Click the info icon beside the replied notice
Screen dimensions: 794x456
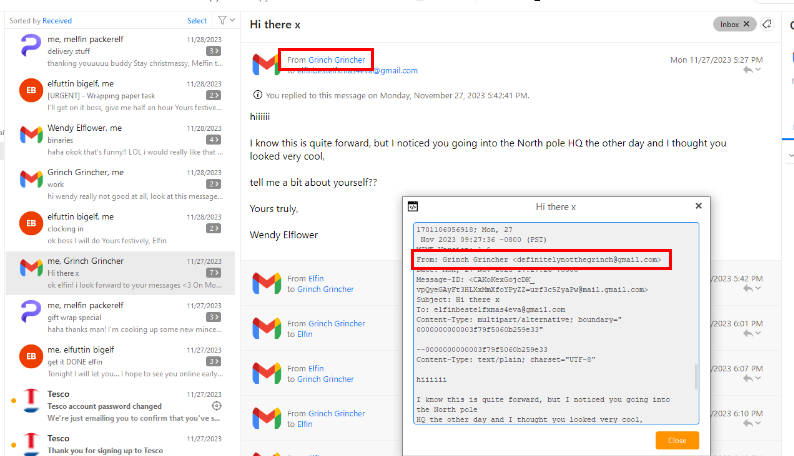point(257,95)
